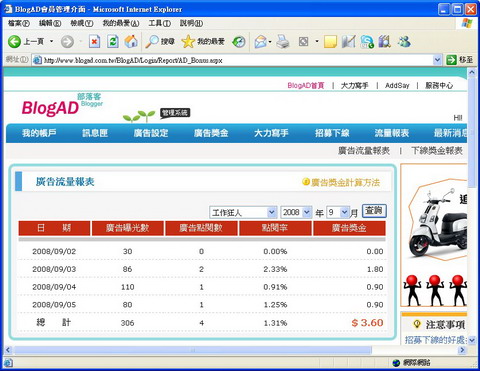This screenshot has width=480, height=371.
Task: Select 廣告獎金 navigation tab
Action: pyautogui.click(x=211, y=133)
